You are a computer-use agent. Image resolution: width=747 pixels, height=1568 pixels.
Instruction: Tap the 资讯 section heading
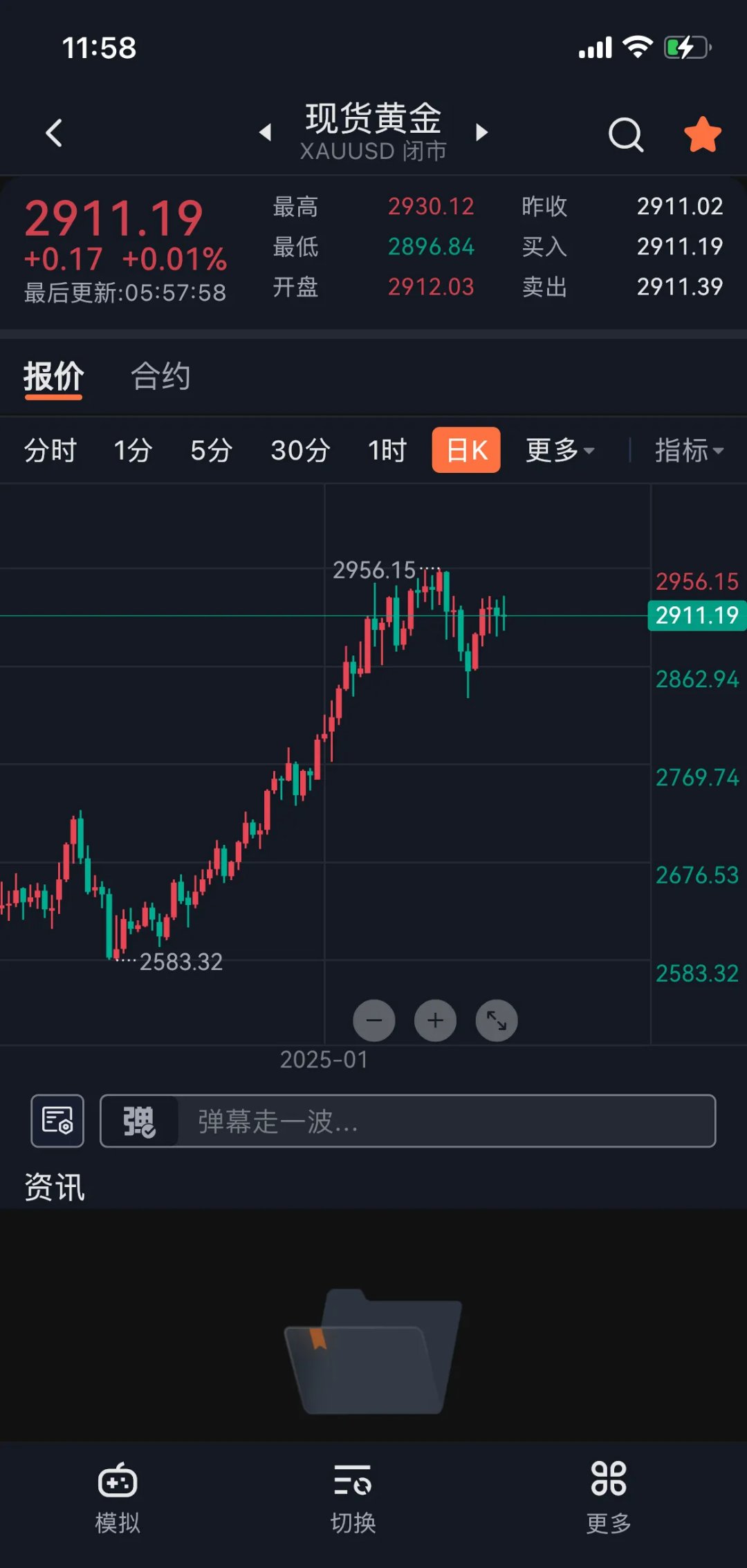(55, 1187)
